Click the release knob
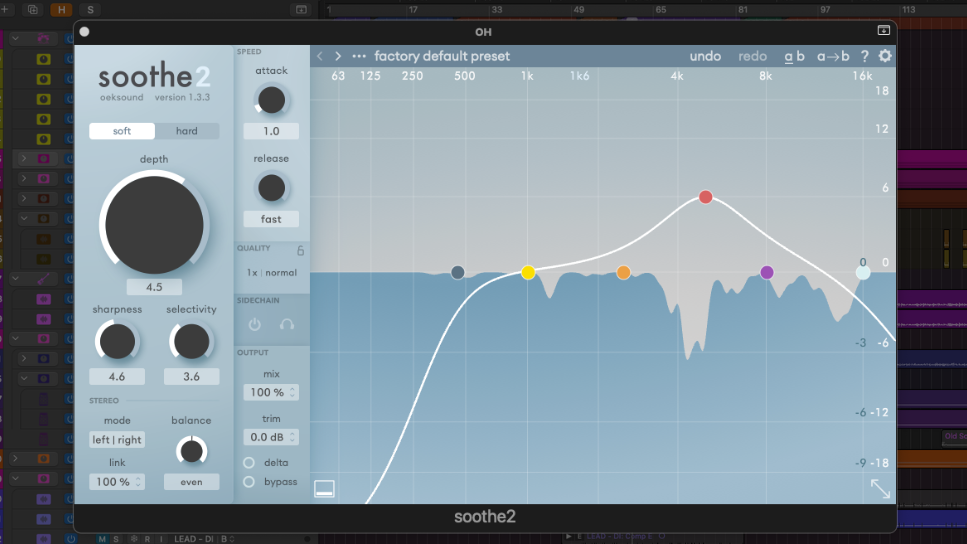Image resolution: width=967 pixels, height=544 pixels. pos(271,188)
